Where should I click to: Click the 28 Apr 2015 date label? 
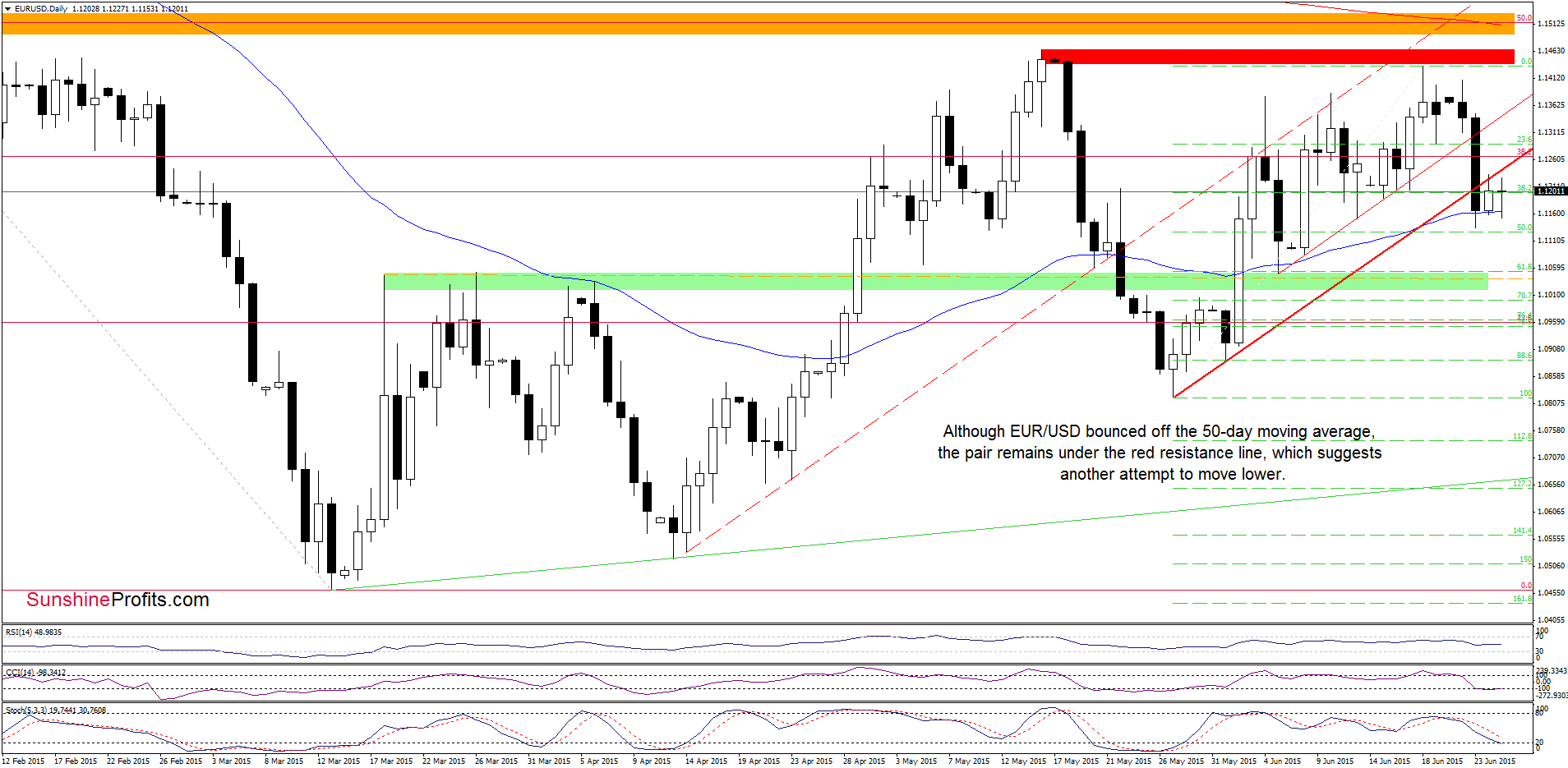864,761
